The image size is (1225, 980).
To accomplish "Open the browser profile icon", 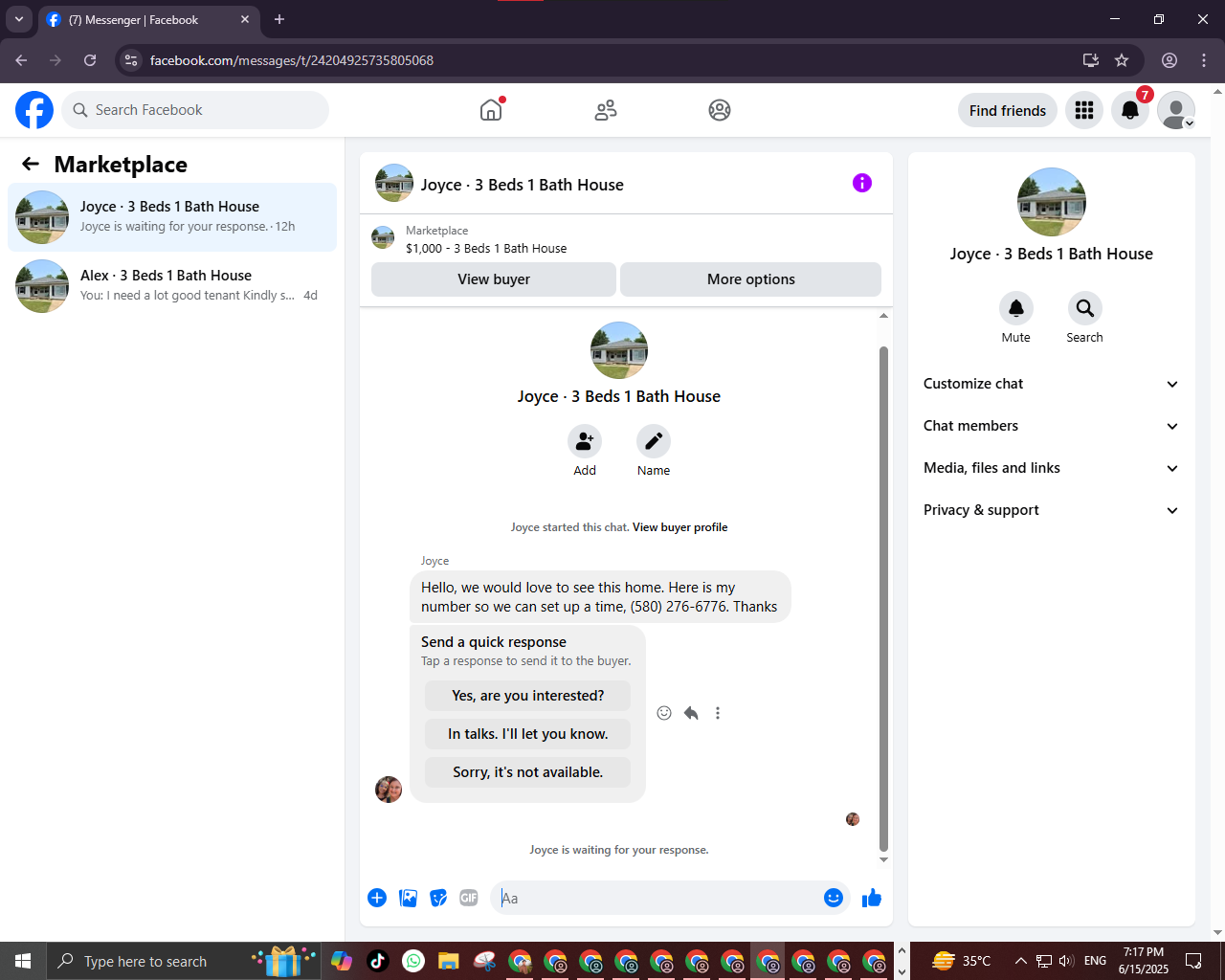I will tap(1169, 60).
